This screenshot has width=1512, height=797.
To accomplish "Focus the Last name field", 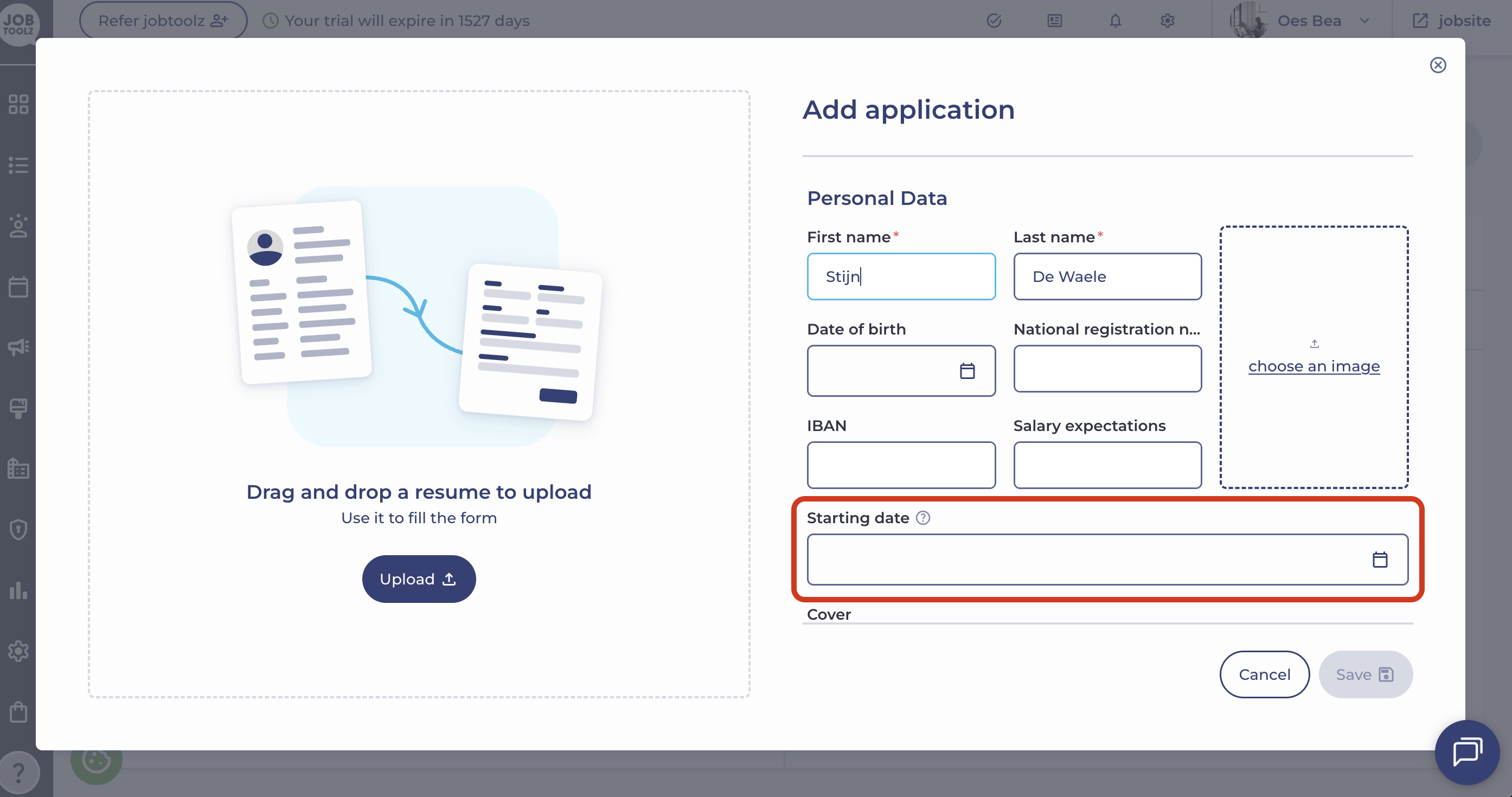I will point(1107,277).
